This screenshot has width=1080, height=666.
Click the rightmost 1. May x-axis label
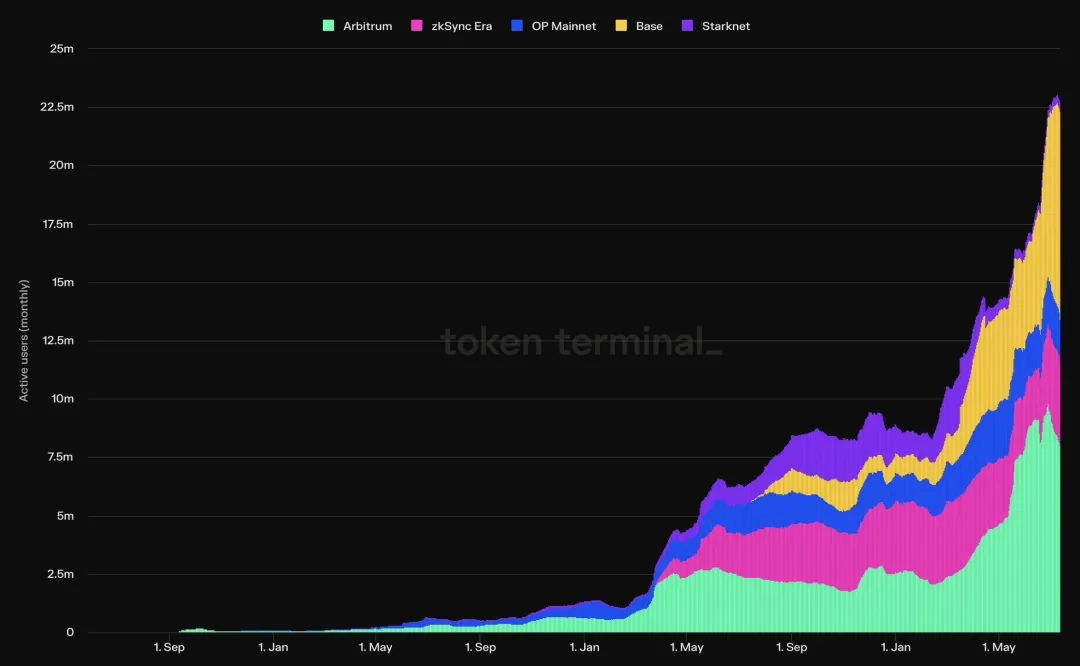pos(999,647)
